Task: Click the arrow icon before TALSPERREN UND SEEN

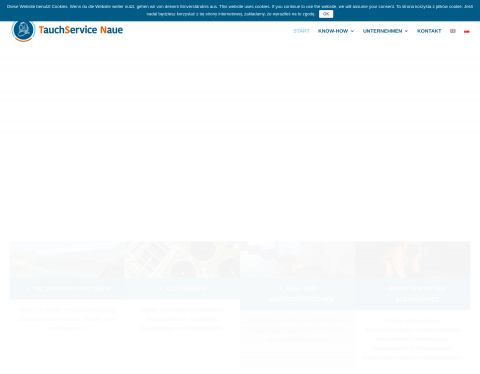Action: pos(28,288)
